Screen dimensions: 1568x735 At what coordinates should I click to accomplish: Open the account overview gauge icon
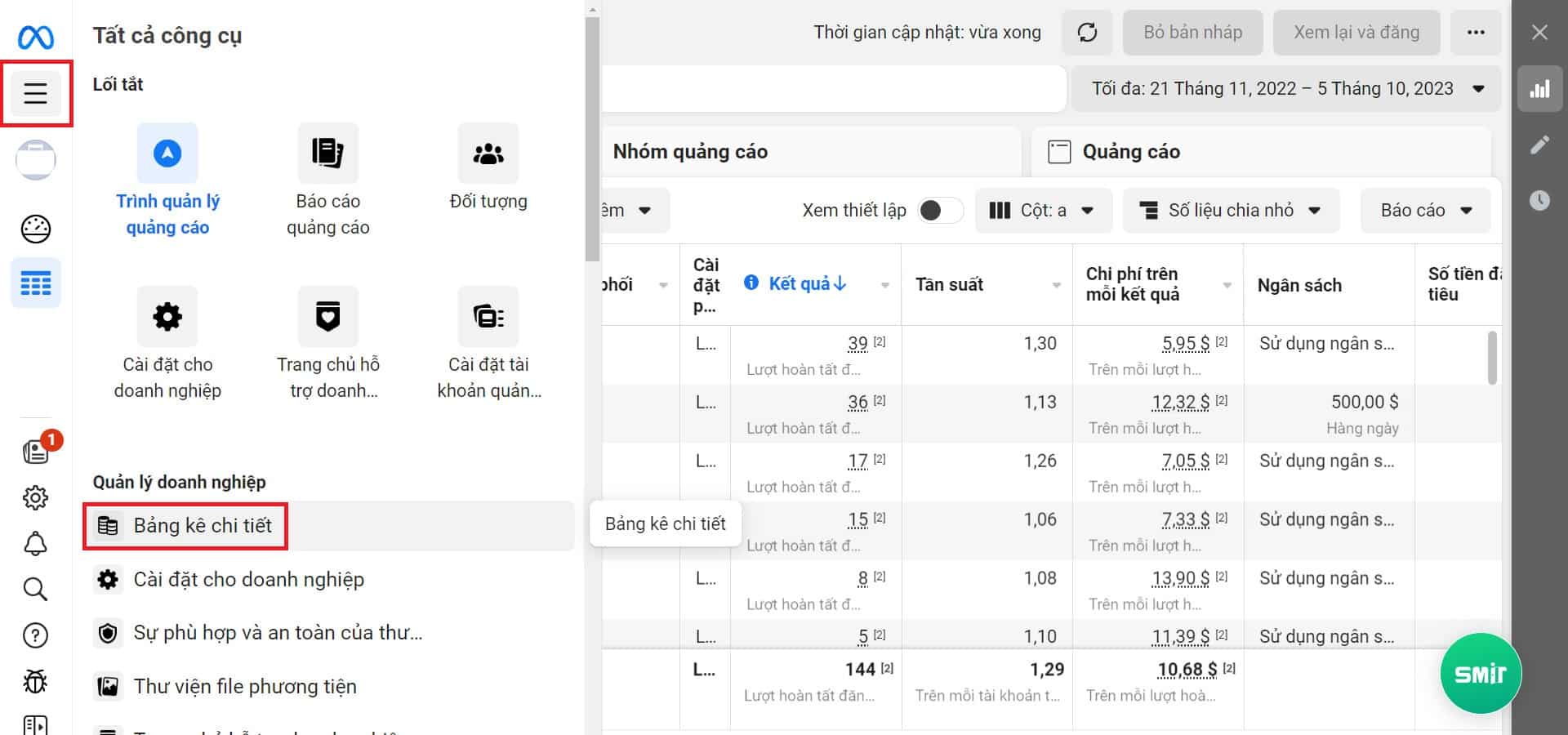tap(35, 229)
